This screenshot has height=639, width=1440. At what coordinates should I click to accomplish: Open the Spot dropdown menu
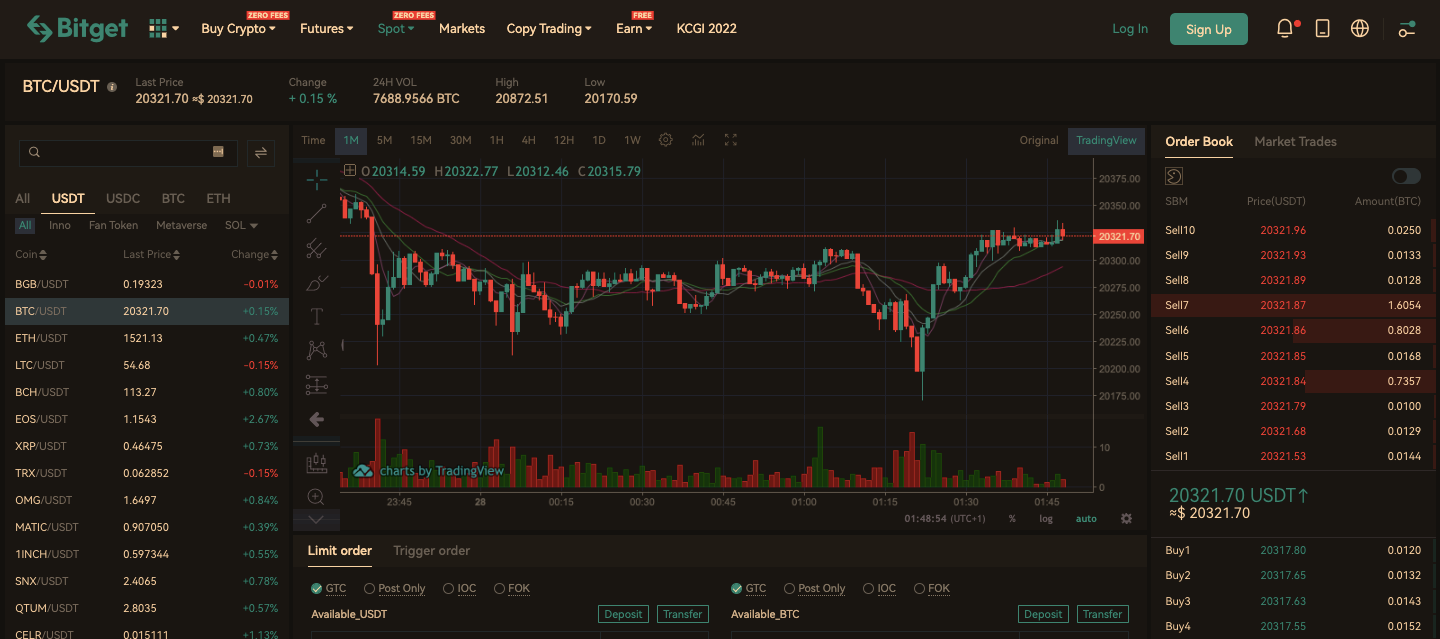coord(396,29)
